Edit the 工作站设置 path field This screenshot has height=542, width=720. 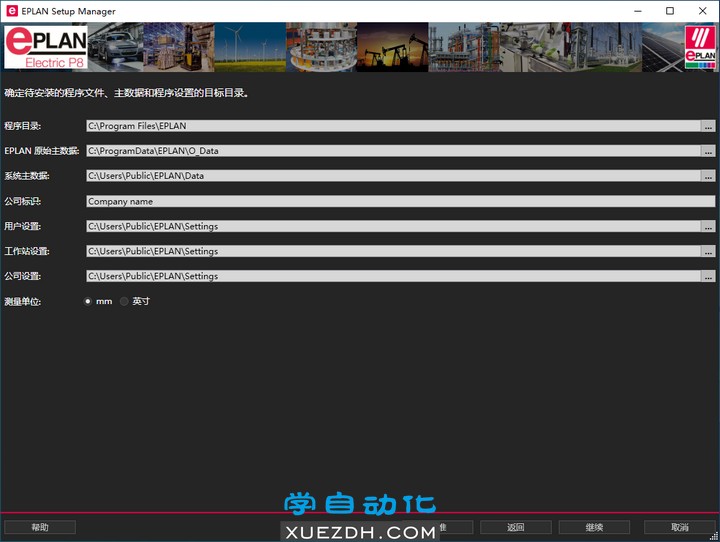(394, 251)
